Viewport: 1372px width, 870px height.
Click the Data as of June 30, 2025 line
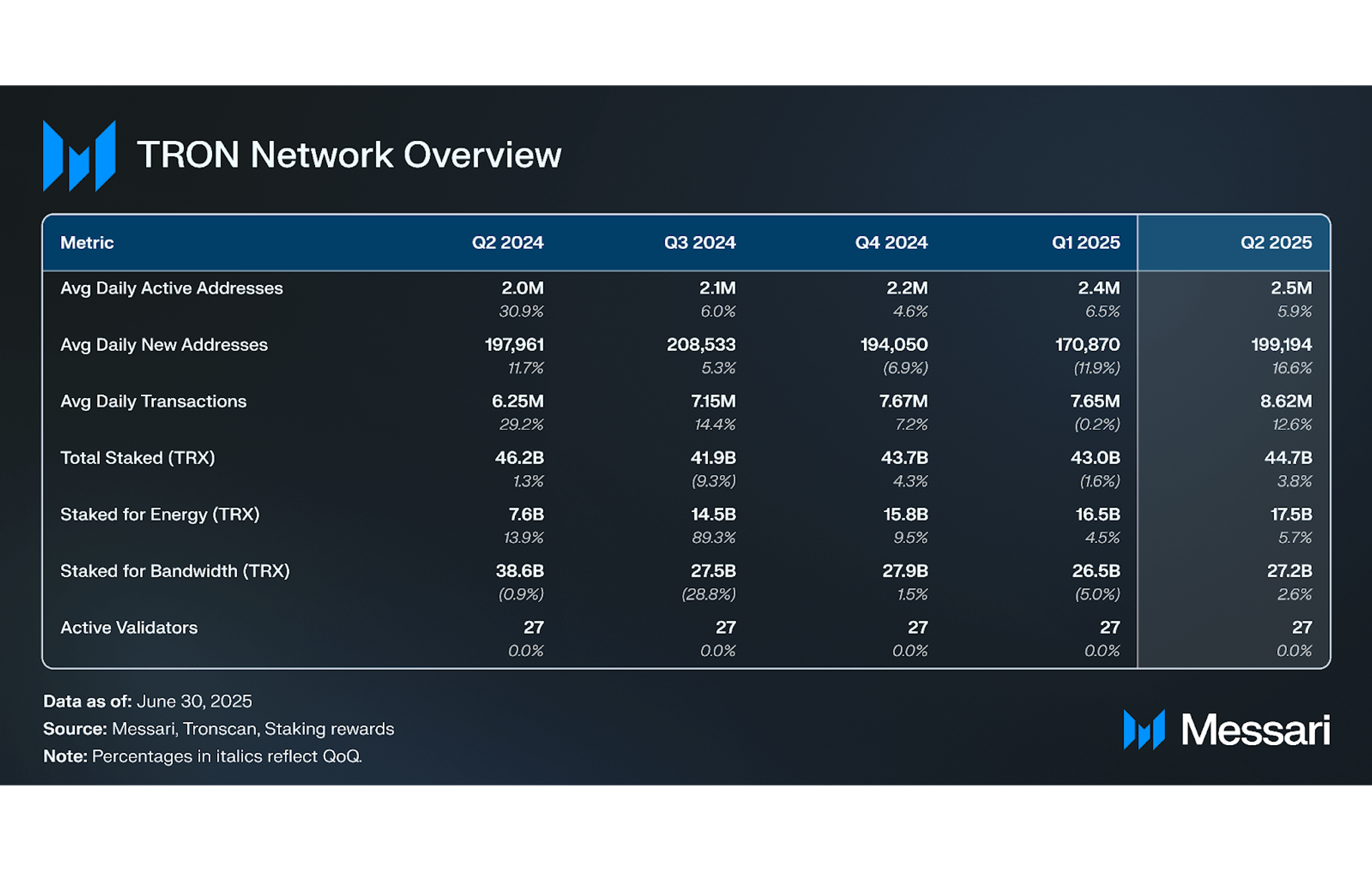147,702
